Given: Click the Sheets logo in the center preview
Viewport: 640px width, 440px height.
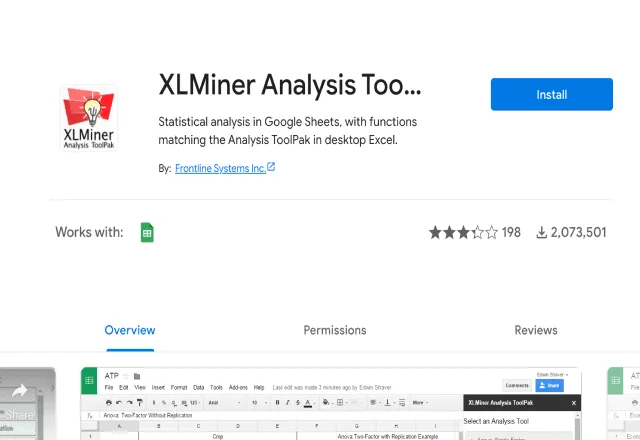Looking at the screenshot, I should (x=89, y=380).
